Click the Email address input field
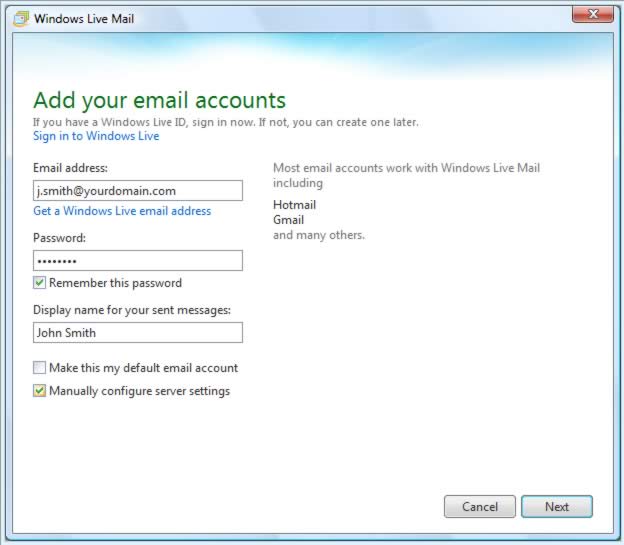Image resolution: width=624 pixels, height=545 pixels. pyautogui.click(x=138, y=191)
